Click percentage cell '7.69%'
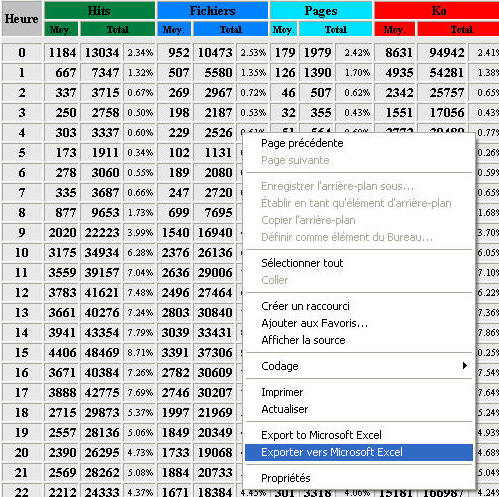Viewport: 499px width, 497px height. click(x=140, y=393)
